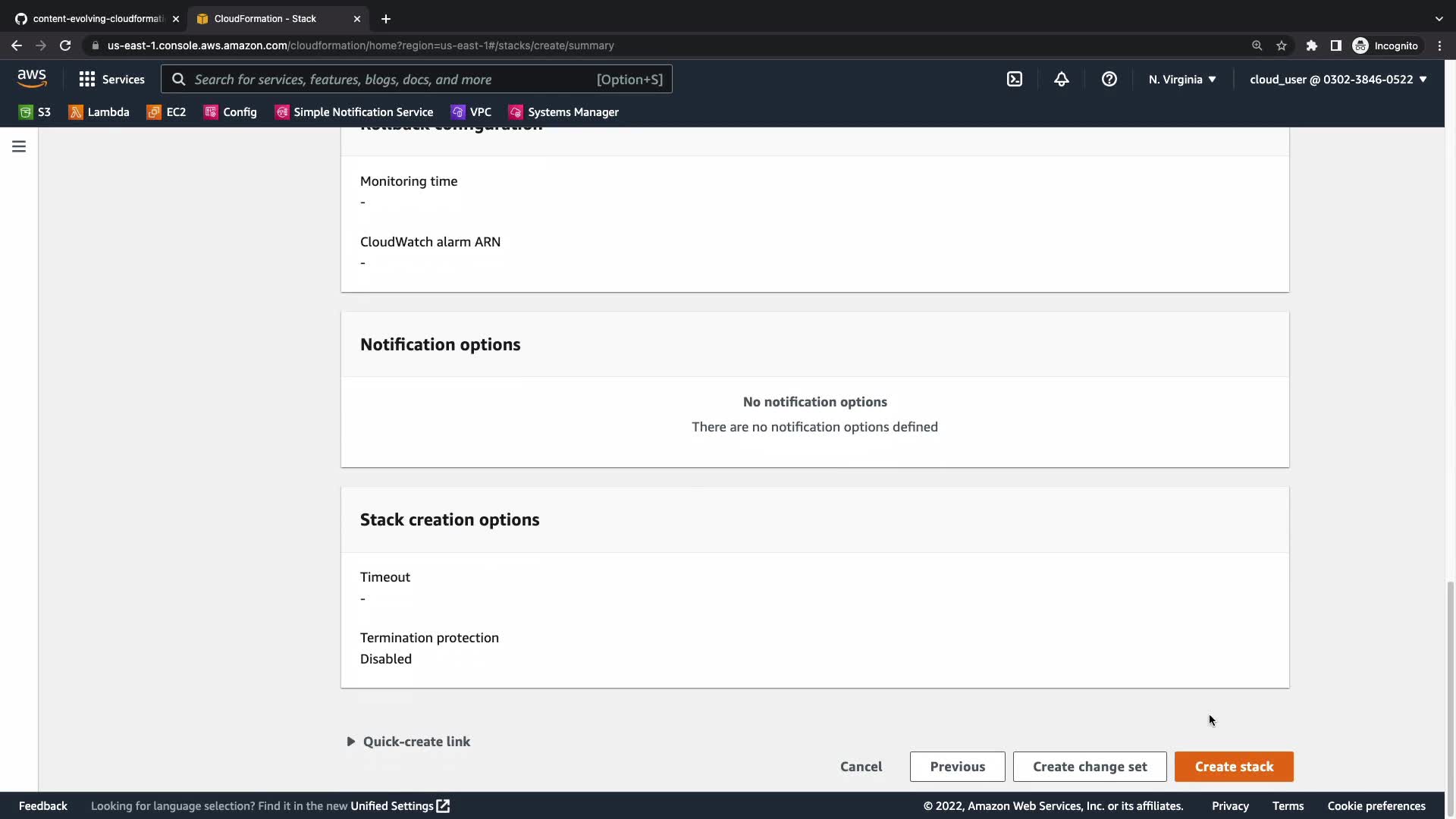This screenshot has height=819, width=1456.
Task: Open the AWS CloudShell icon
Action: [x=1014, y=80]
